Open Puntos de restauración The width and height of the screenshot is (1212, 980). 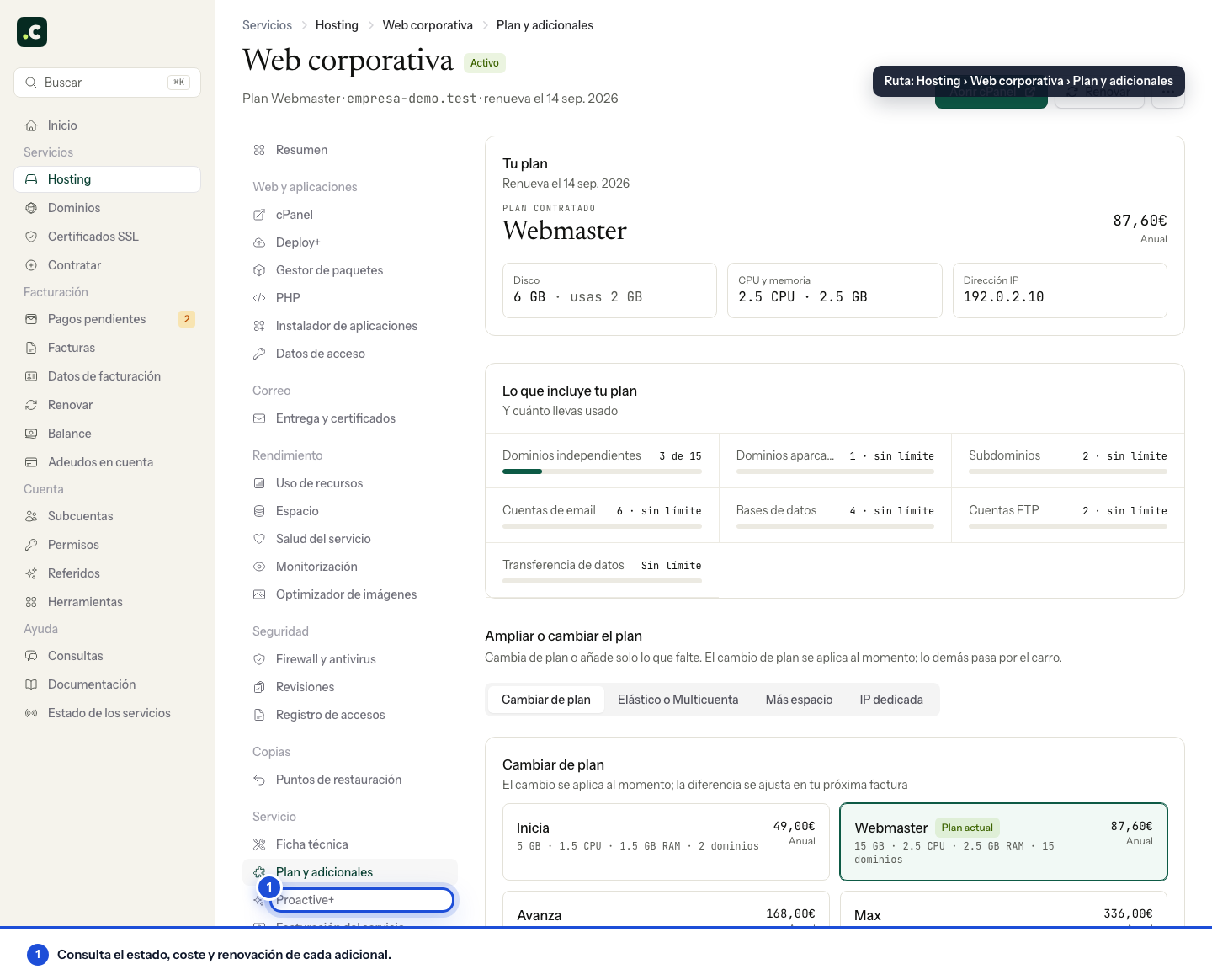[x=350, y=780]
